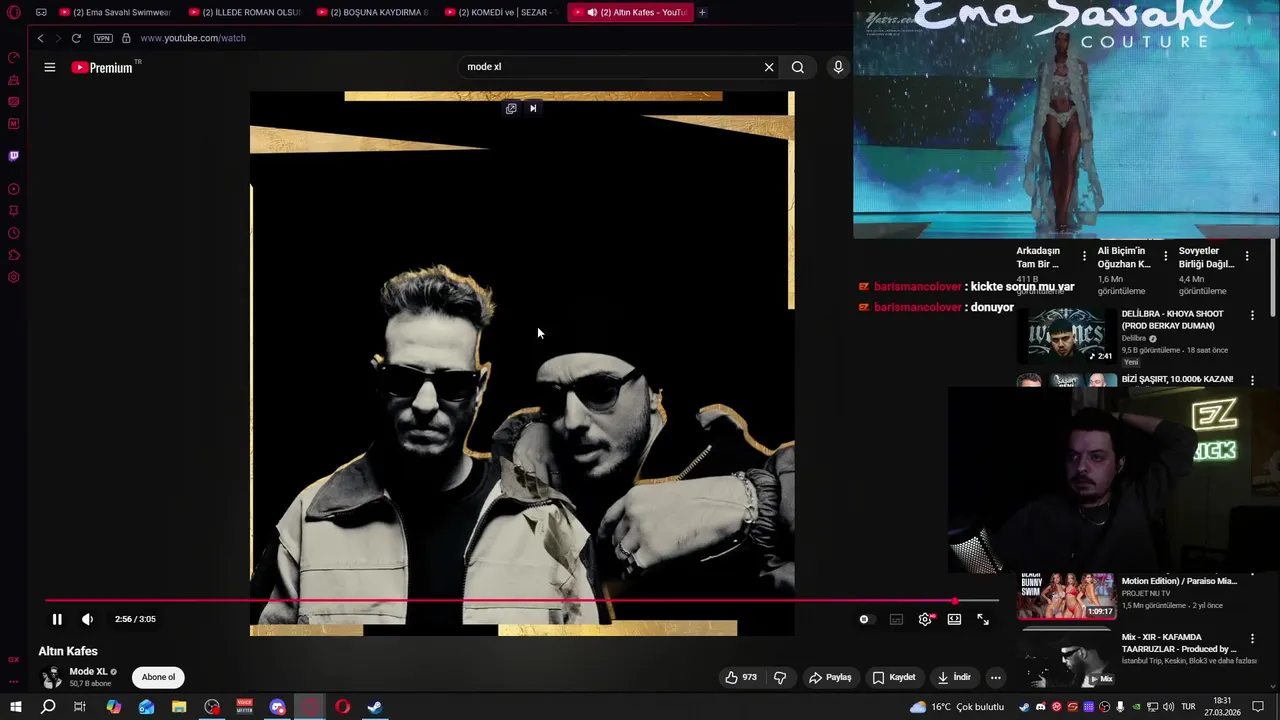Go back in browser history
Screen dimensions: 1280x720
(40, 38)
